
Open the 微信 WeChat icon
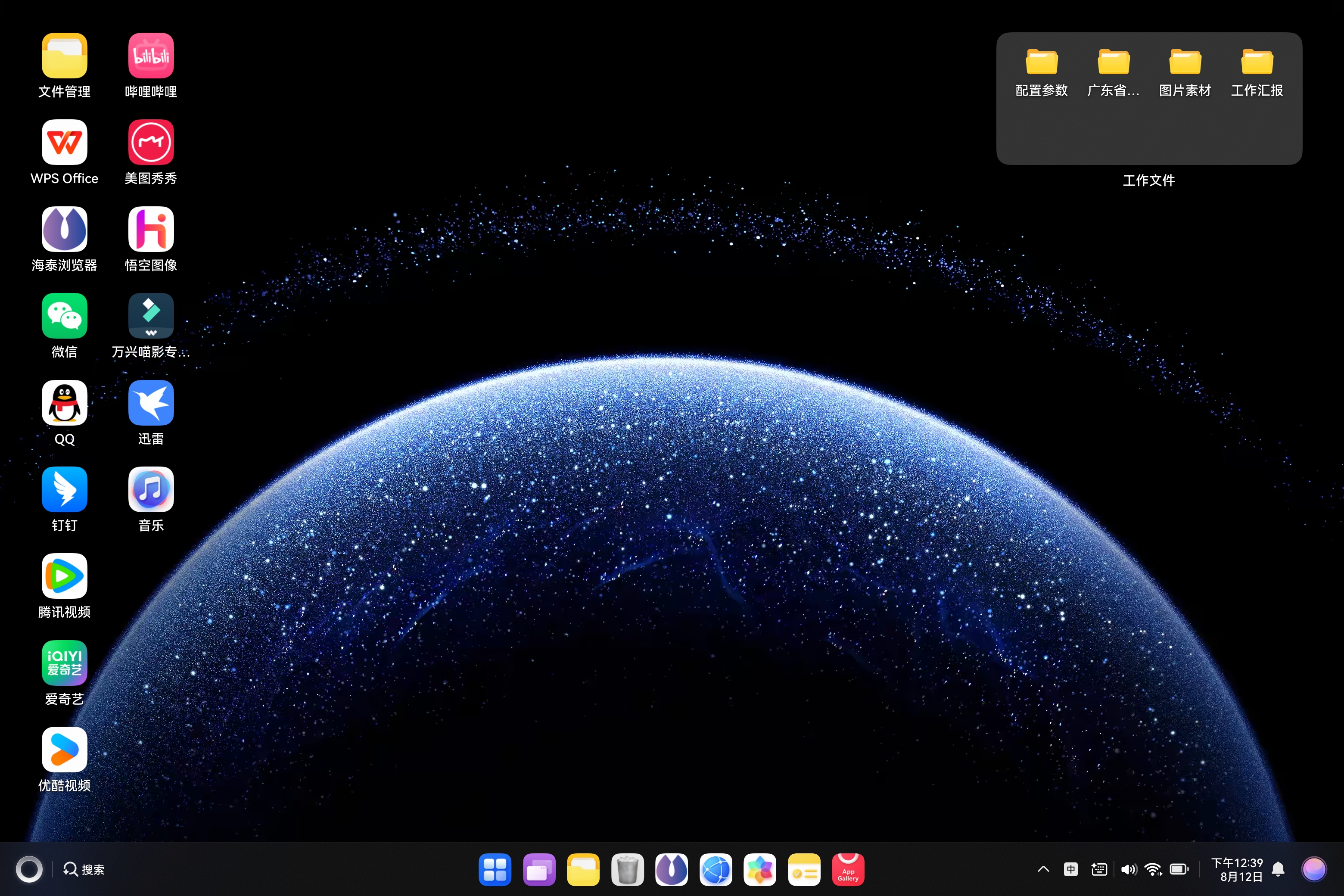(x=64, y=316)
